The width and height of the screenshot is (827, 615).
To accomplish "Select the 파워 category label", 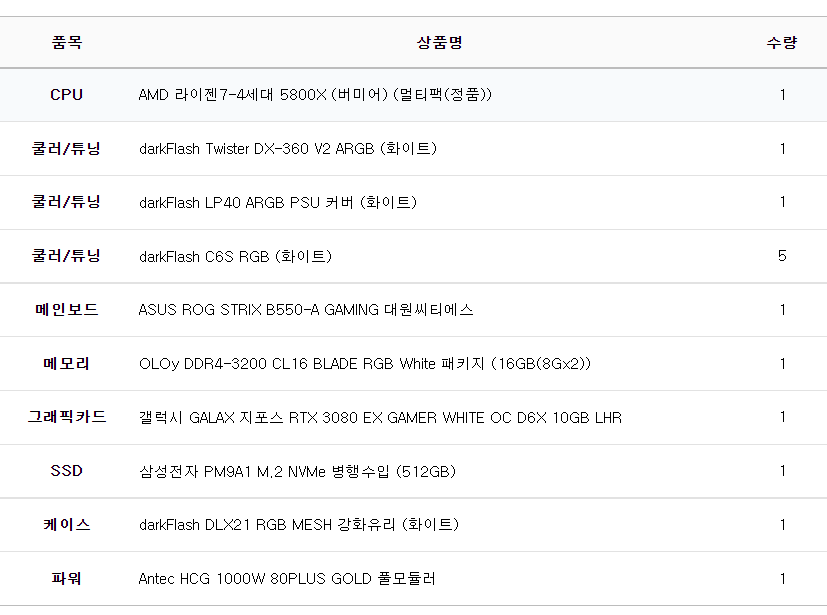I will (67, 579).
